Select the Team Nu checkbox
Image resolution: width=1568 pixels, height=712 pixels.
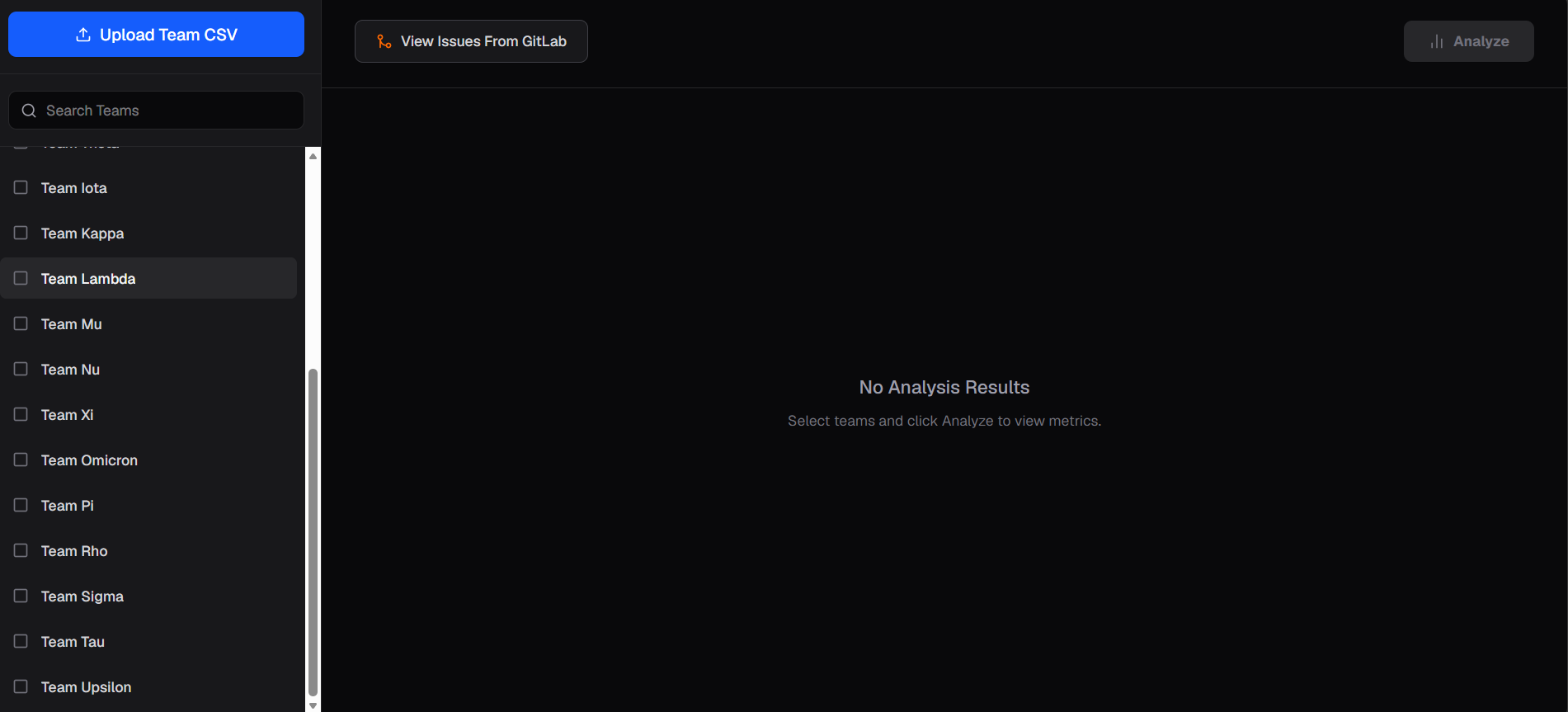click(x=21, y=369)
